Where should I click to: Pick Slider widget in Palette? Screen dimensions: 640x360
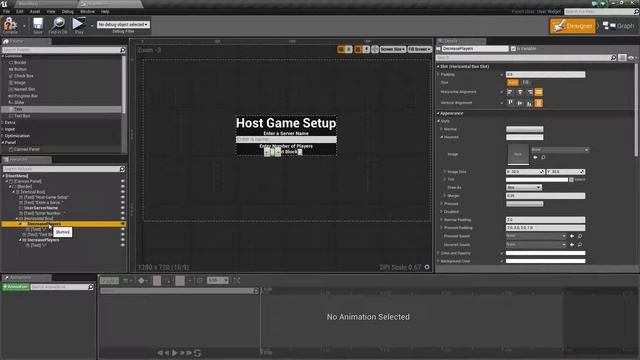pos(19,102)
